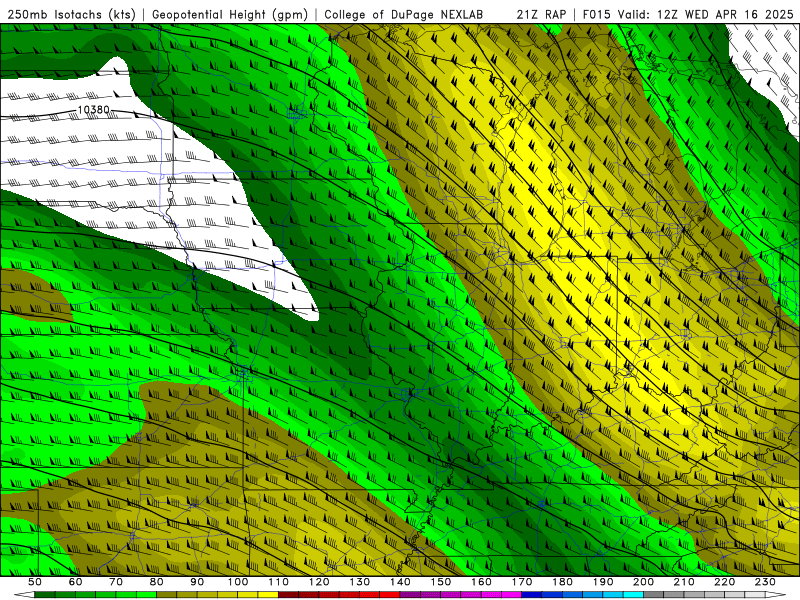Viewport: 800px width, 600px height.
Task: Click the 230 value on the color scale
Action: pos(765,582)
